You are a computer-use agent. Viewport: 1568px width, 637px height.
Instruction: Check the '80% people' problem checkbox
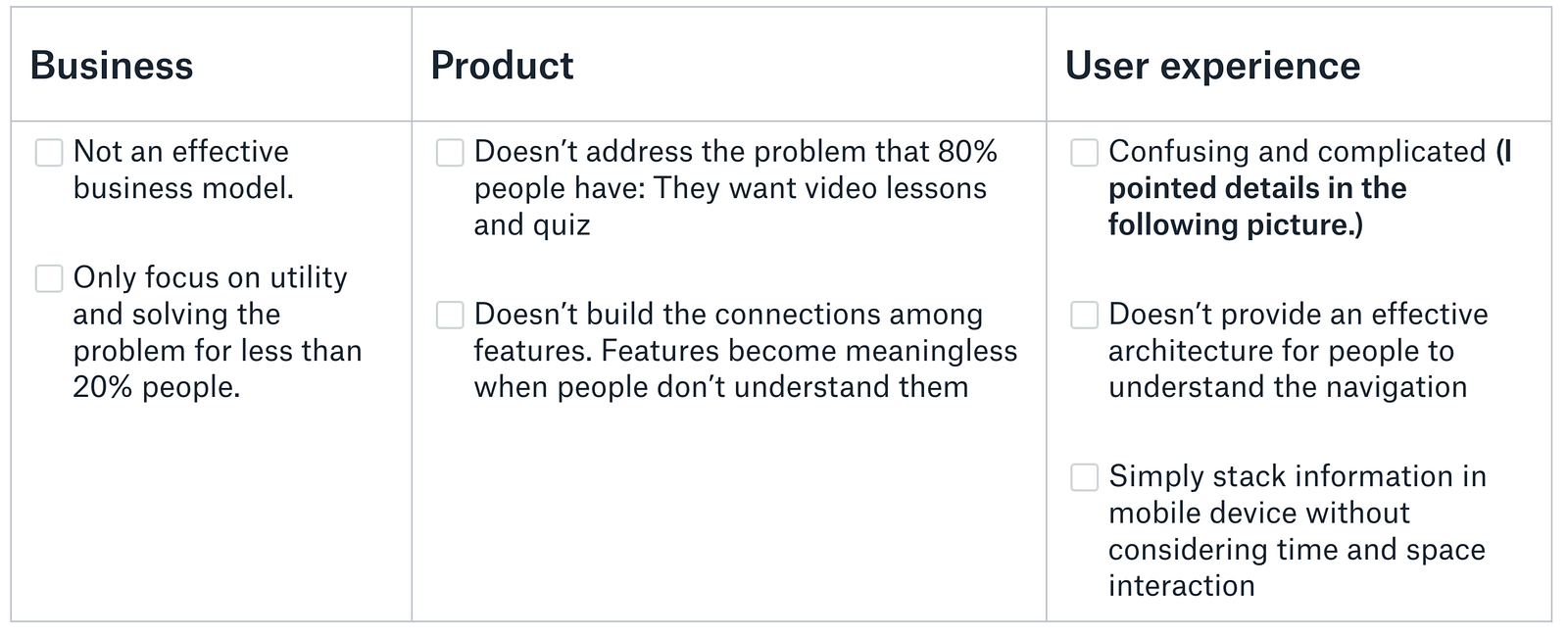[x=450, y=153]
